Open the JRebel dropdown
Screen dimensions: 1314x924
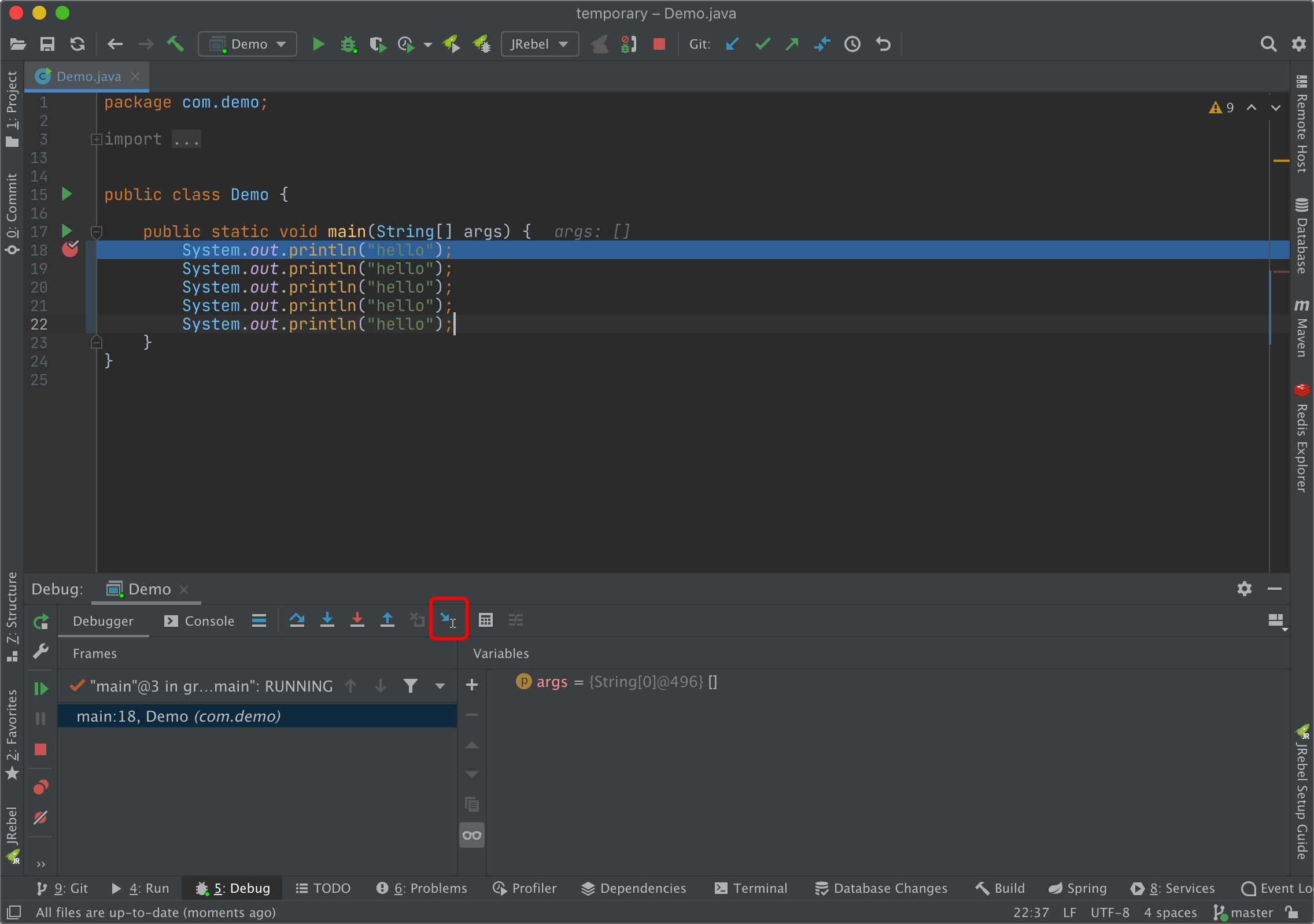coord(540,44)
